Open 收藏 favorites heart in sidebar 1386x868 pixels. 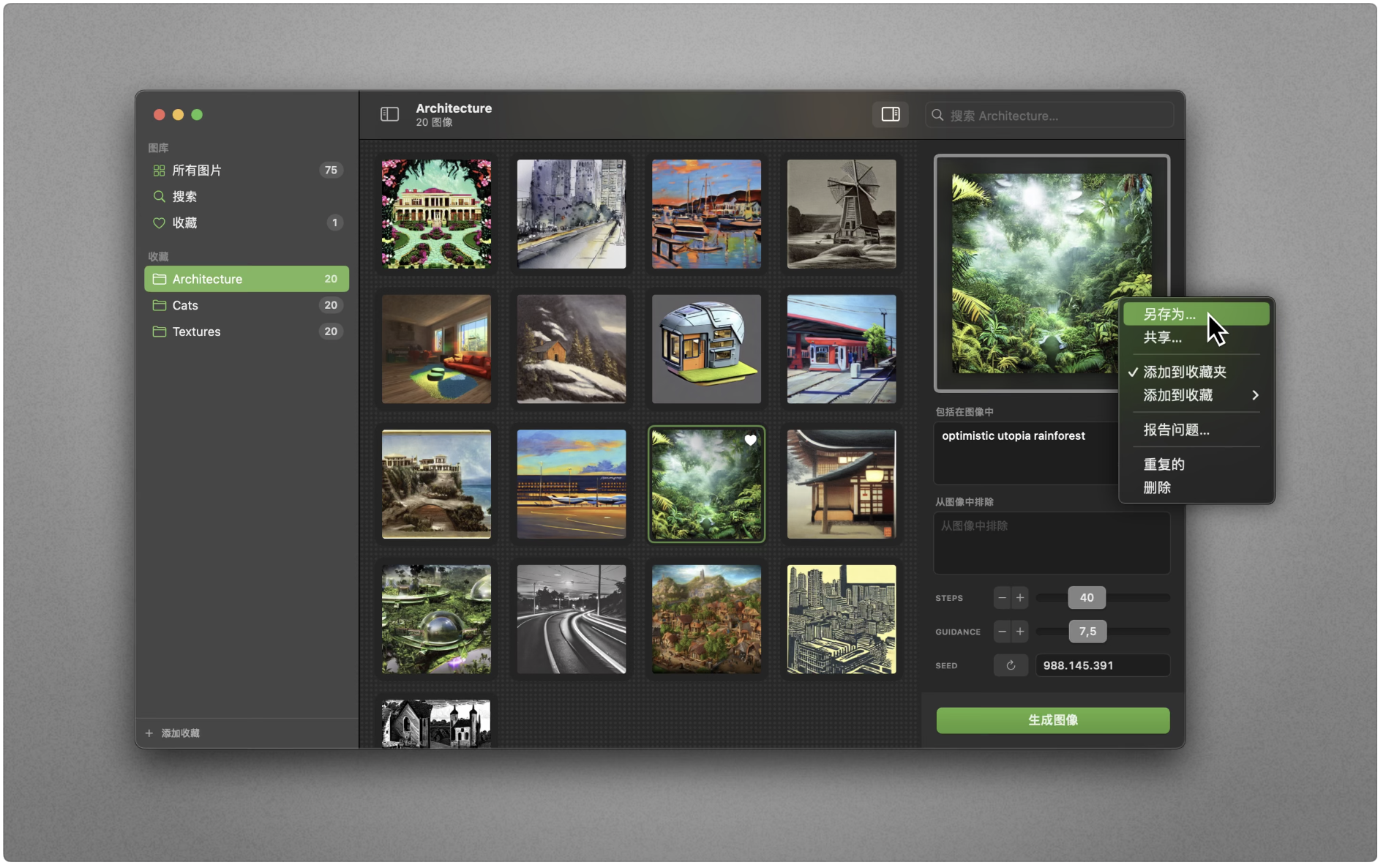pyautogui.click(x=159, y=223)
